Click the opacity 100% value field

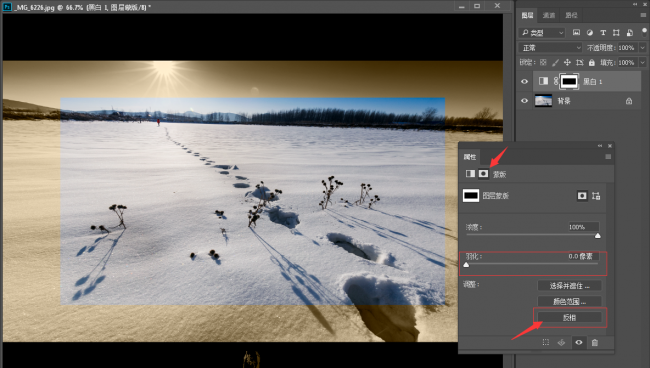pyautogui.click(x=627, y=48)
